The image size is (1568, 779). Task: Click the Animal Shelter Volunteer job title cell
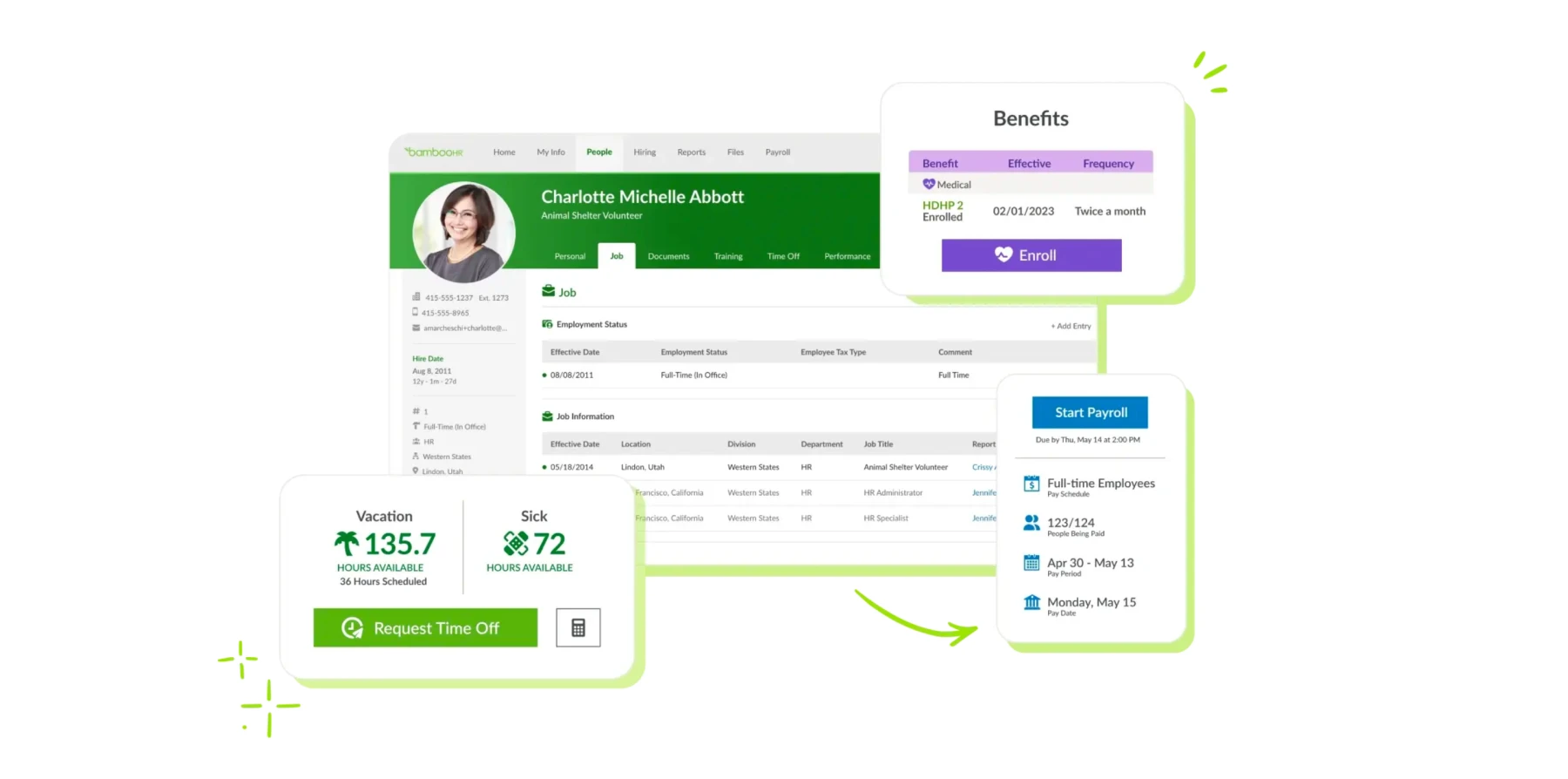pos(906,467)
